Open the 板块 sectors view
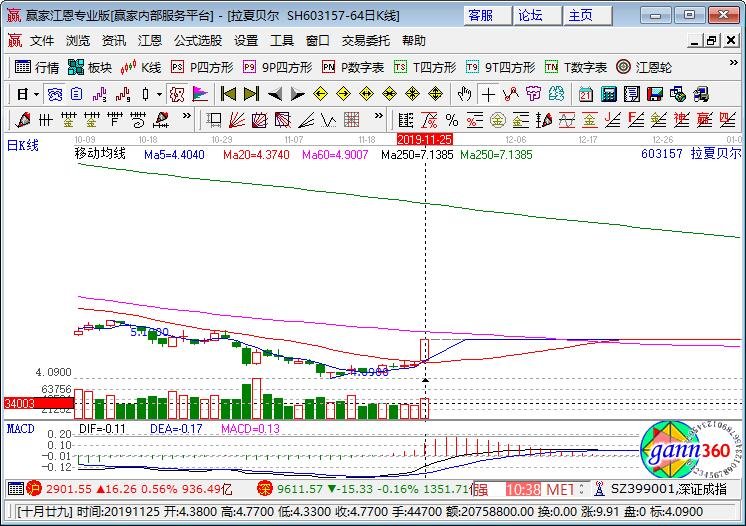This screenshot has width=746, height=526. click(x=90, y=68)
